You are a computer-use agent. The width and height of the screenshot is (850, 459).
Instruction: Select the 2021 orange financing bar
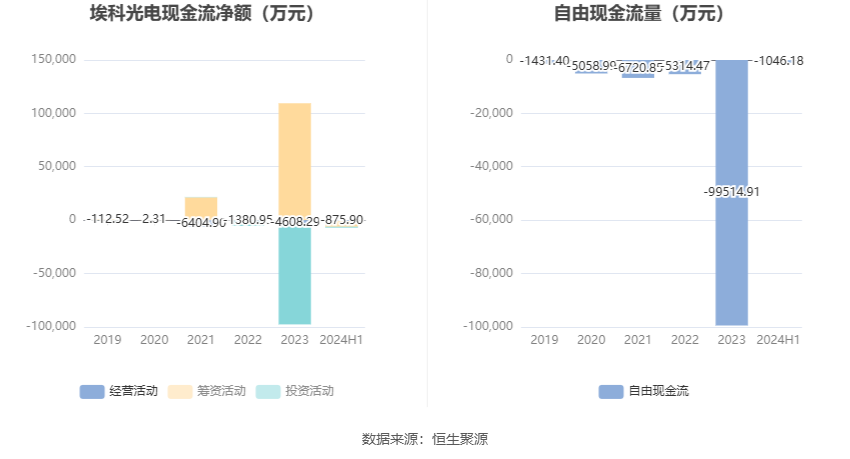201,206
